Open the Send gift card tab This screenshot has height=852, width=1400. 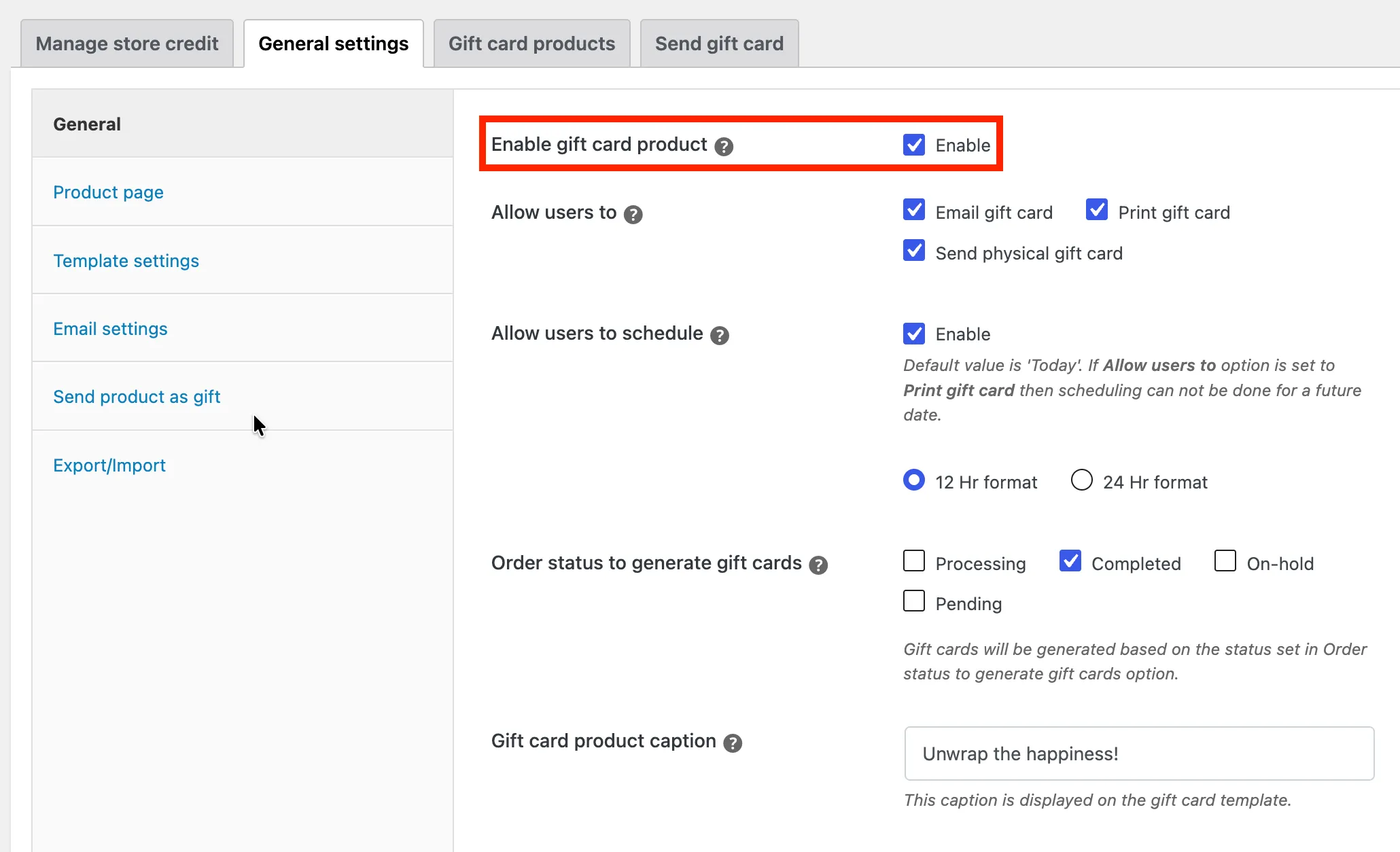click(x=719, y=43)
